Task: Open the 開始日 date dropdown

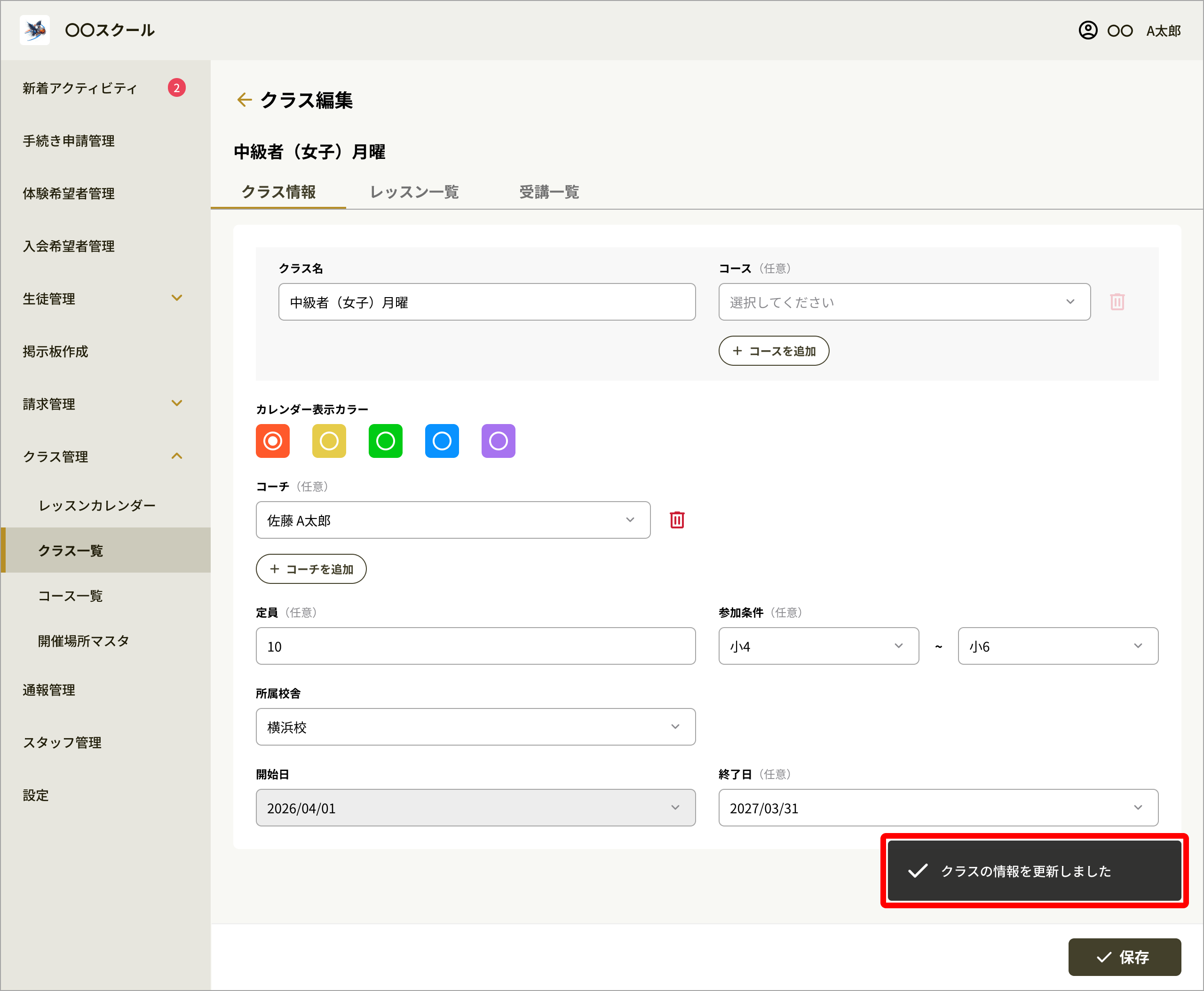Action: pyautogui.click(x=476, y=808)
